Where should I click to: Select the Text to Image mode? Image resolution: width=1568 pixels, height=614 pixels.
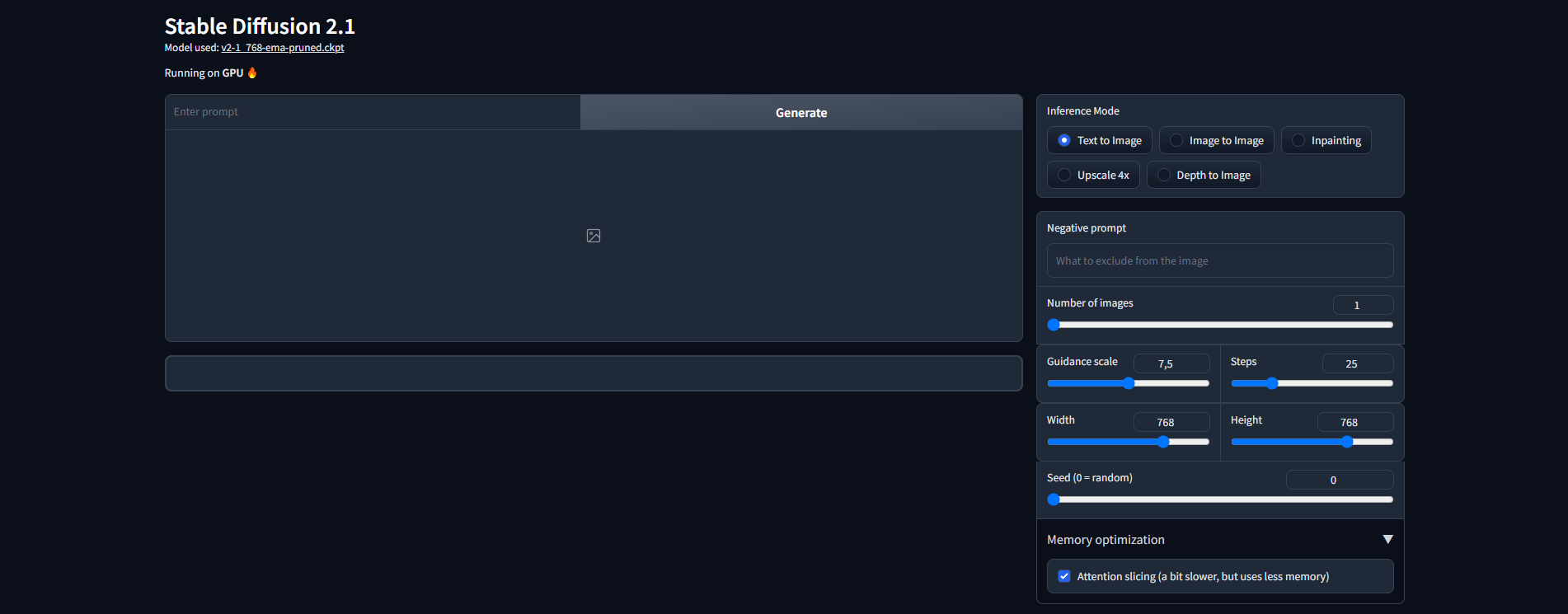click(x=1099, y=140)
